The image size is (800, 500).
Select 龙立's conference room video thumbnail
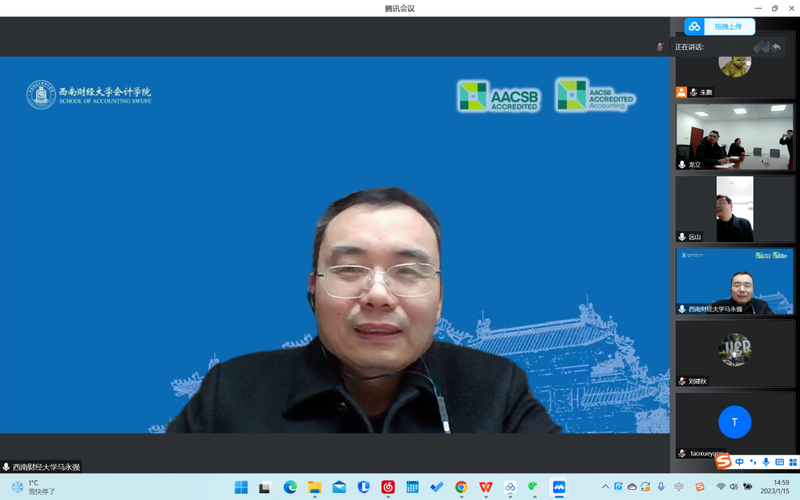(735, 137)
